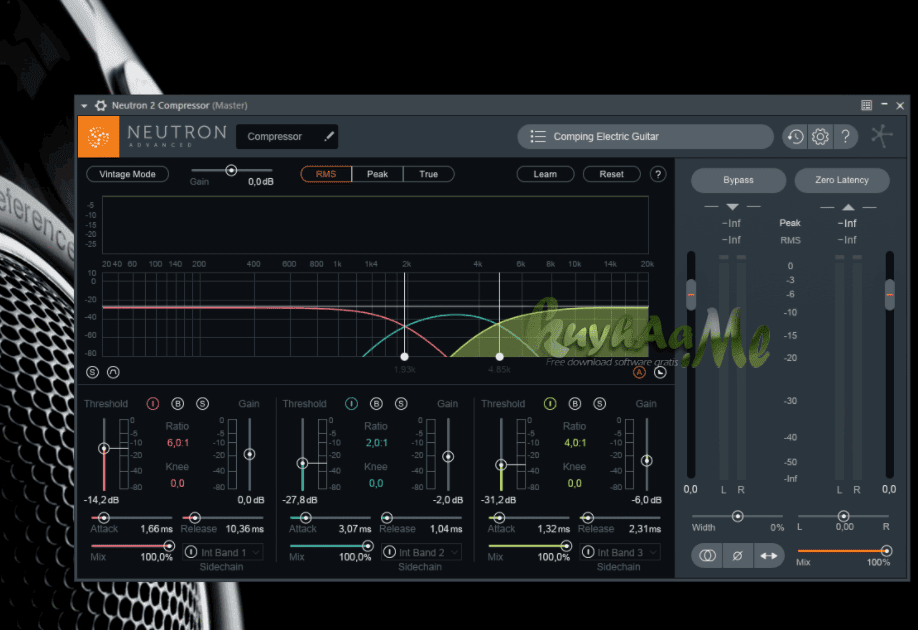This screenshot has height=630, width=918.
Task: Click the plugin title bar gear icon
Action: (101, 105)
